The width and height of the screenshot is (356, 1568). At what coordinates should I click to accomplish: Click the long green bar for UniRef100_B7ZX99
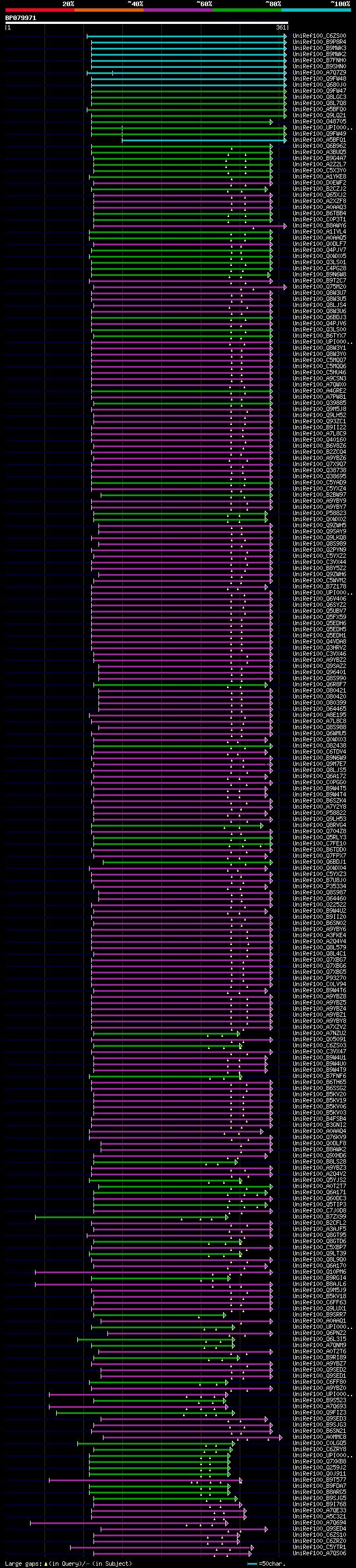[131, 1218]
